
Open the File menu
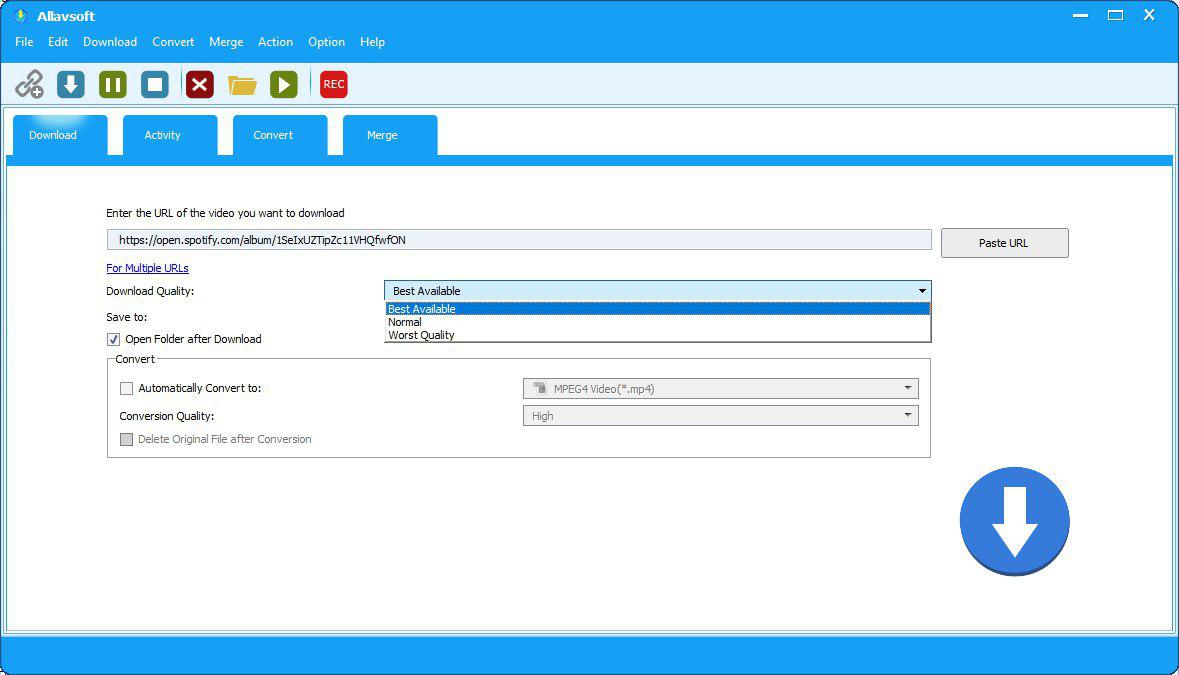(x=24, y=42)
